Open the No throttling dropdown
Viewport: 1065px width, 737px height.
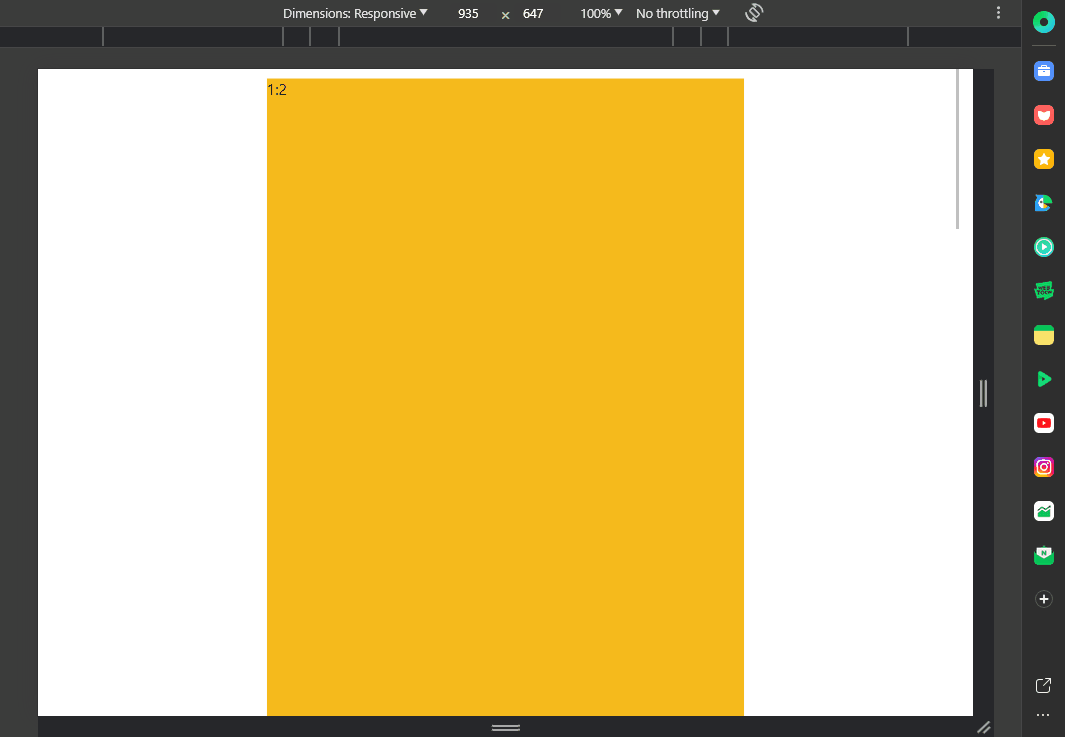pyautogui.click(x=677, y=14)
